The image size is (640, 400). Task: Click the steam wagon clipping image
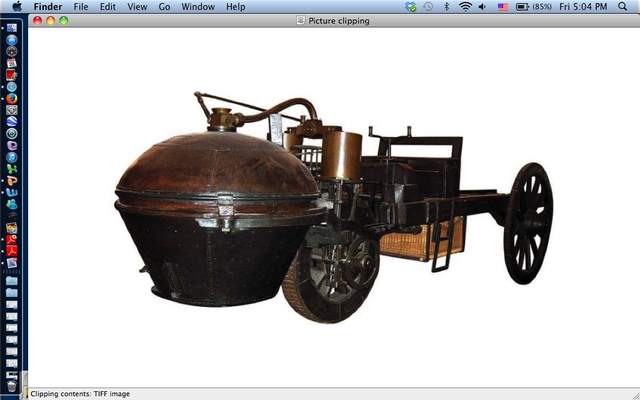pyautogui.click(x=335, y=207)
